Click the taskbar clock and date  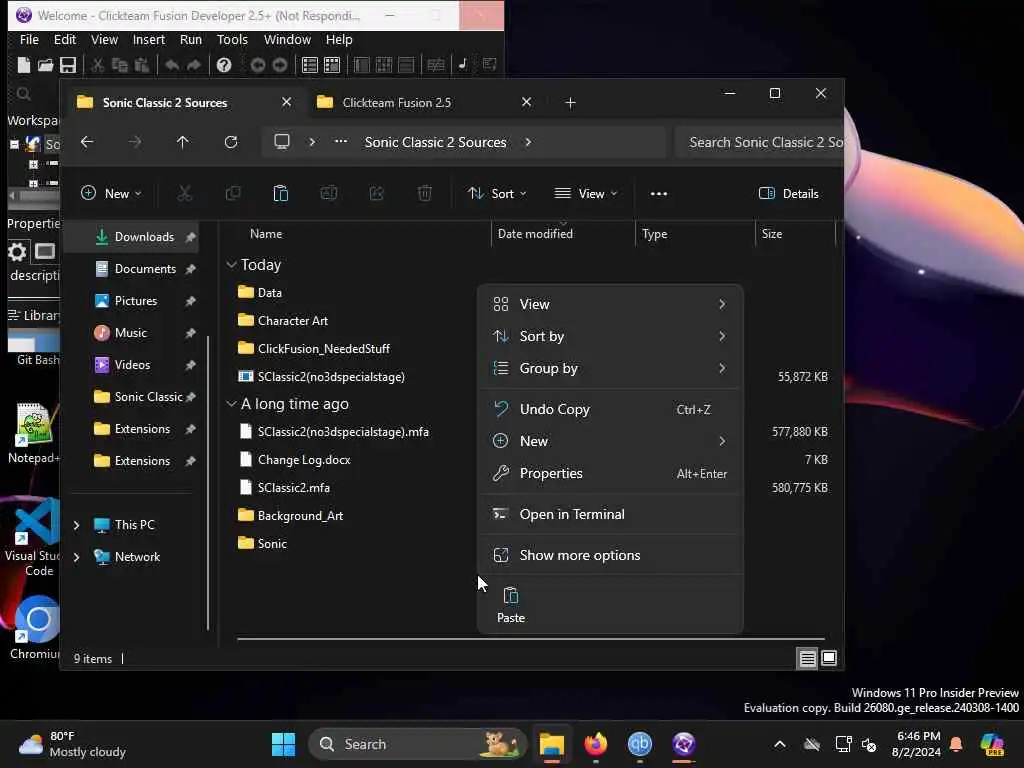(916, 744)
